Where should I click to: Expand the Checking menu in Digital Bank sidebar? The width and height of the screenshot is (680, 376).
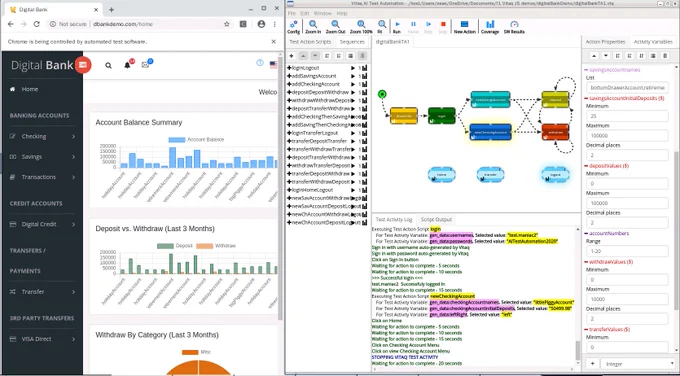42,136
